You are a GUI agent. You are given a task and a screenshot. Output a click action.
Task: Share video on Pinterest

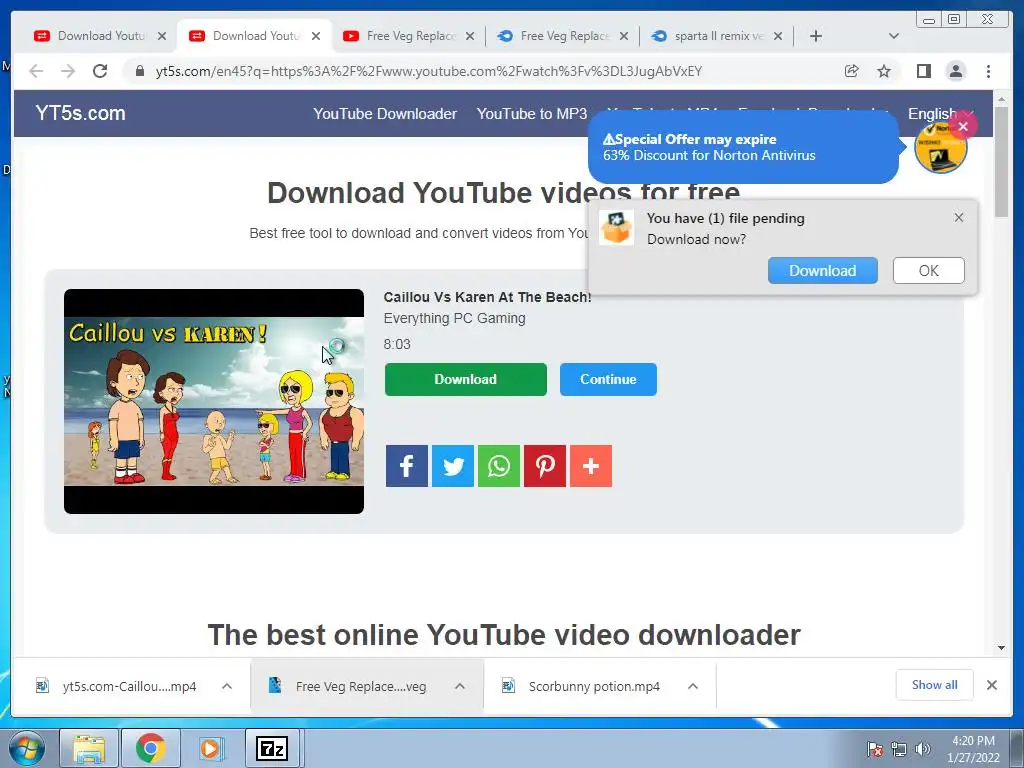point(545,466)
